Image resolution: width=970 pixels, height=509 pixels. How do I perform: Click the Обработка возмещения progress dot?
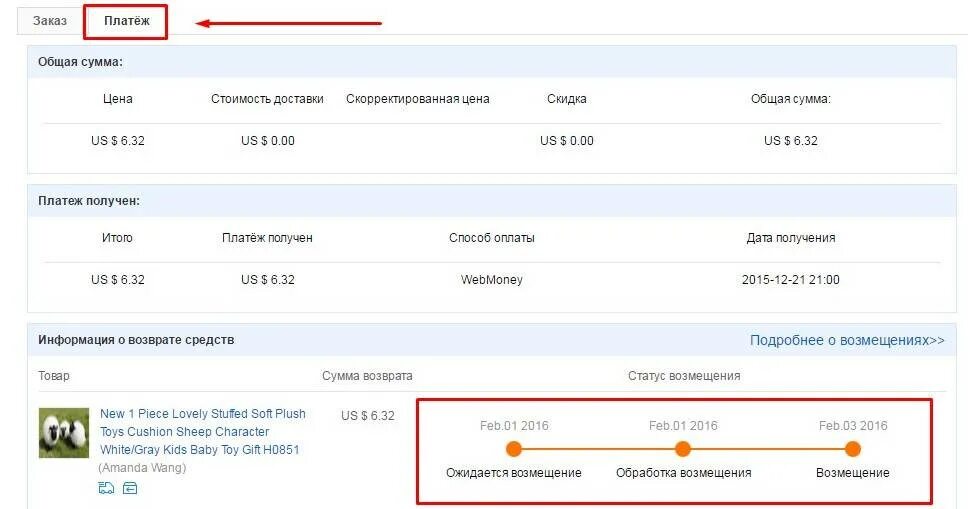[683, 449]
